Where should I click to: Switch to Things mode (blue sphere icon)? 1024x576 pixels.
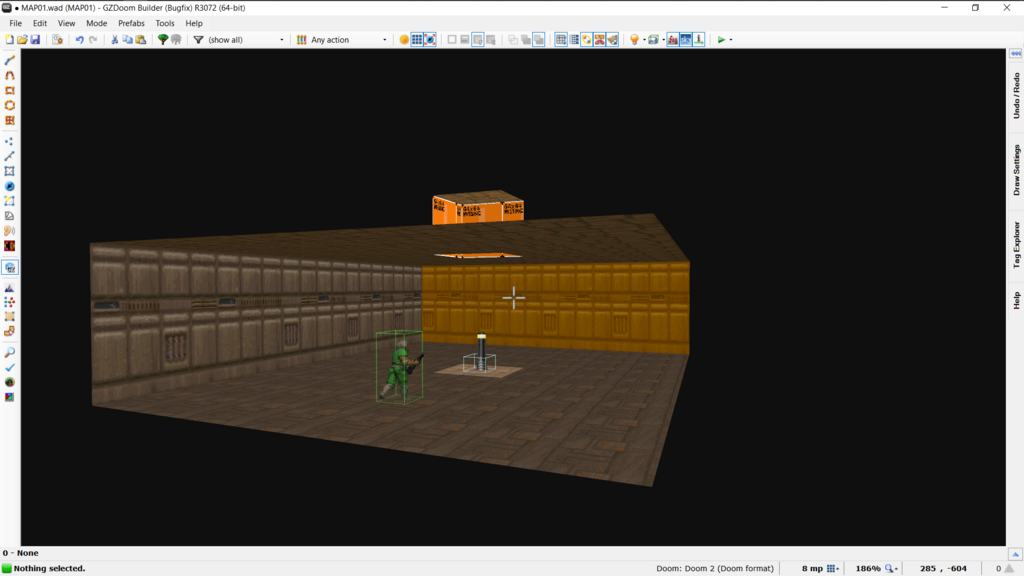click(10, 186)
